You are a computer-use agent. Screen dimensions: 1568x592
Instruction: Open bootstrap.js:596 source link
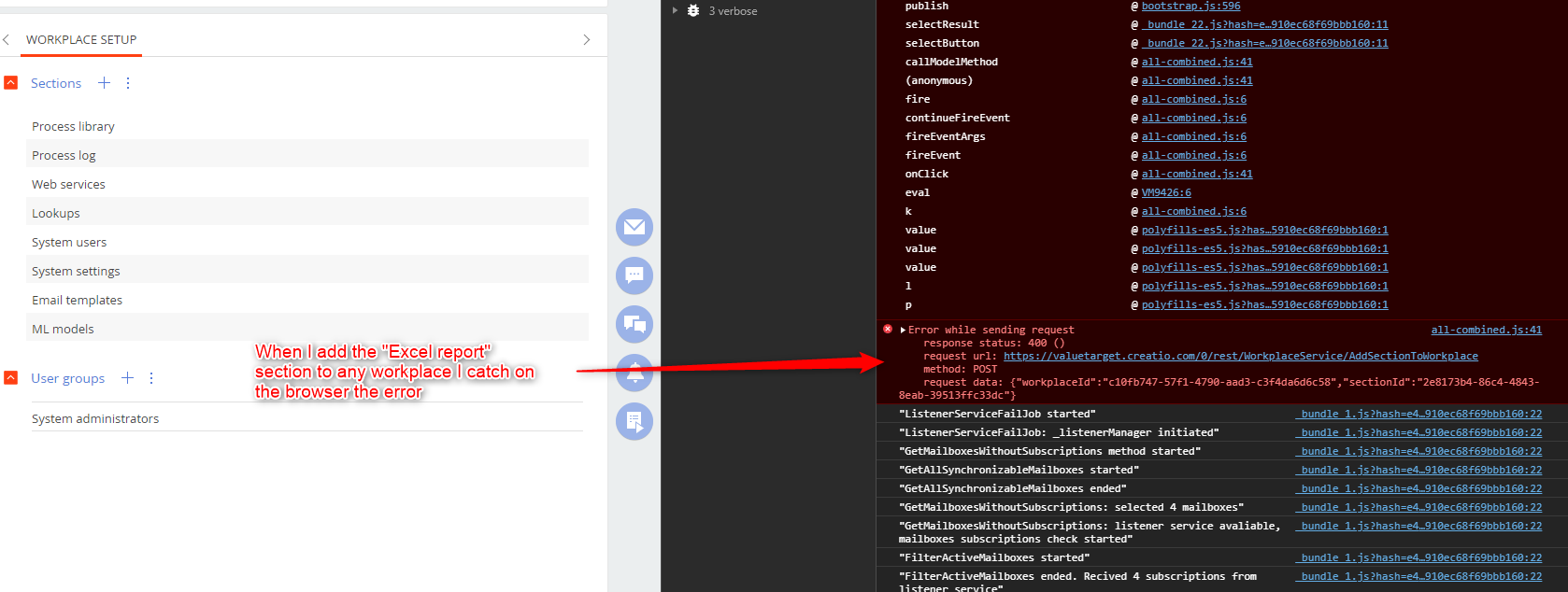[1190, 7]
